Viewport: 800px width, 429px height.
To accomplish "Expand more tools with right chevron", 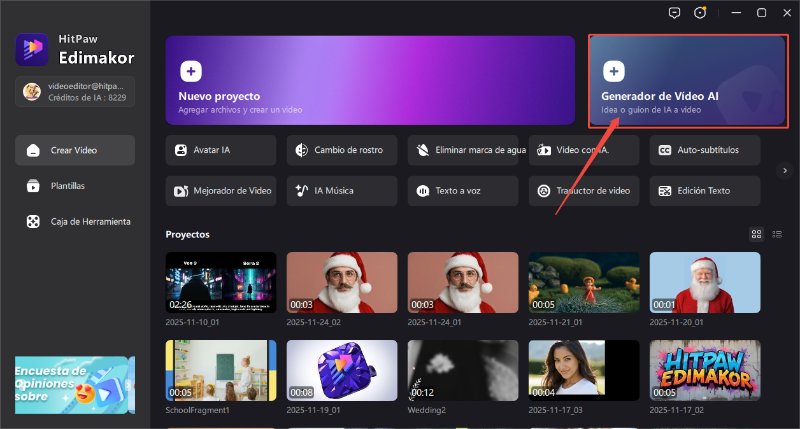I will [785, 170].
